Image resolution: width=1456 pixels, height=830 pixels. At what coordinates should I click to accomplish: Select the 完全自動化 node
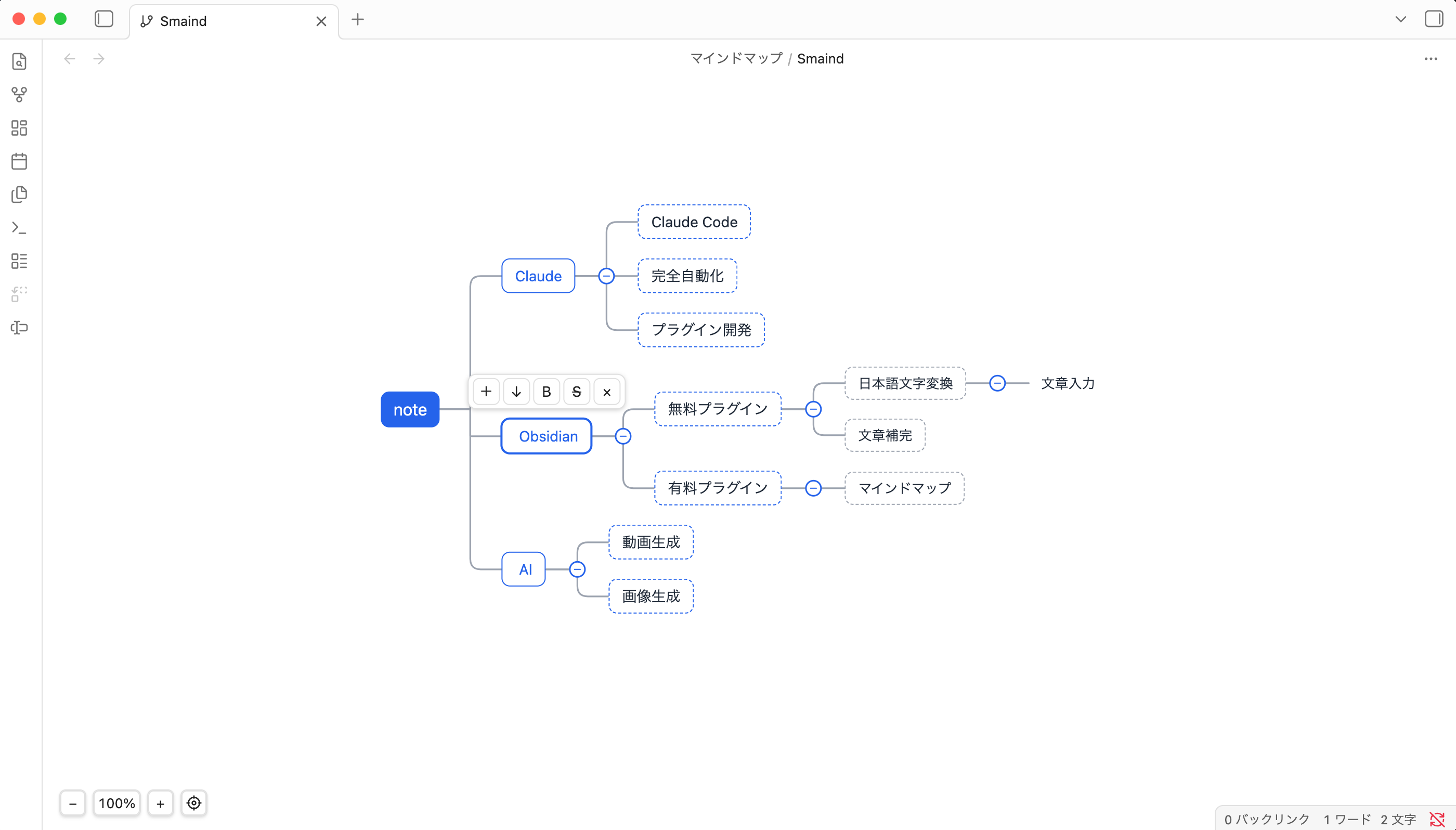(x=687, y=276)
